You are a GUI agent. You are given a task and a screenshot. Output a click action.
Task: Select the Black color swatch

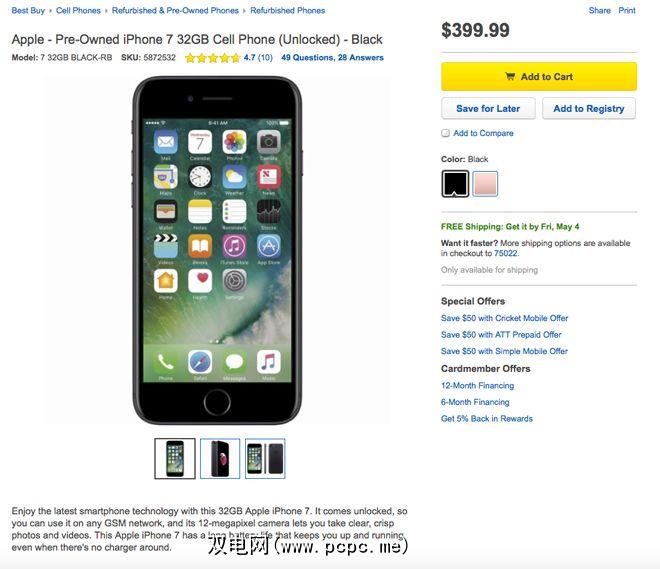[x=455, y=184]
